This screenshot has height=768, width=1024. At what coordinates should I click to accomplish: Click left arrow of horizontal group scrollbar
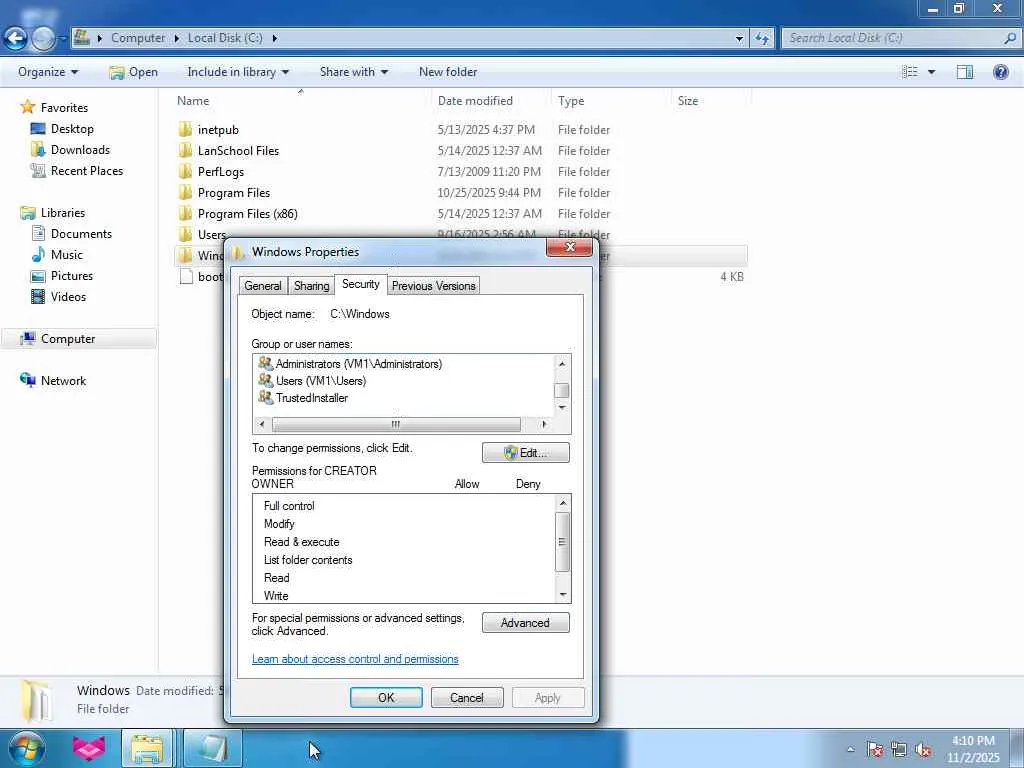point(262,424)
